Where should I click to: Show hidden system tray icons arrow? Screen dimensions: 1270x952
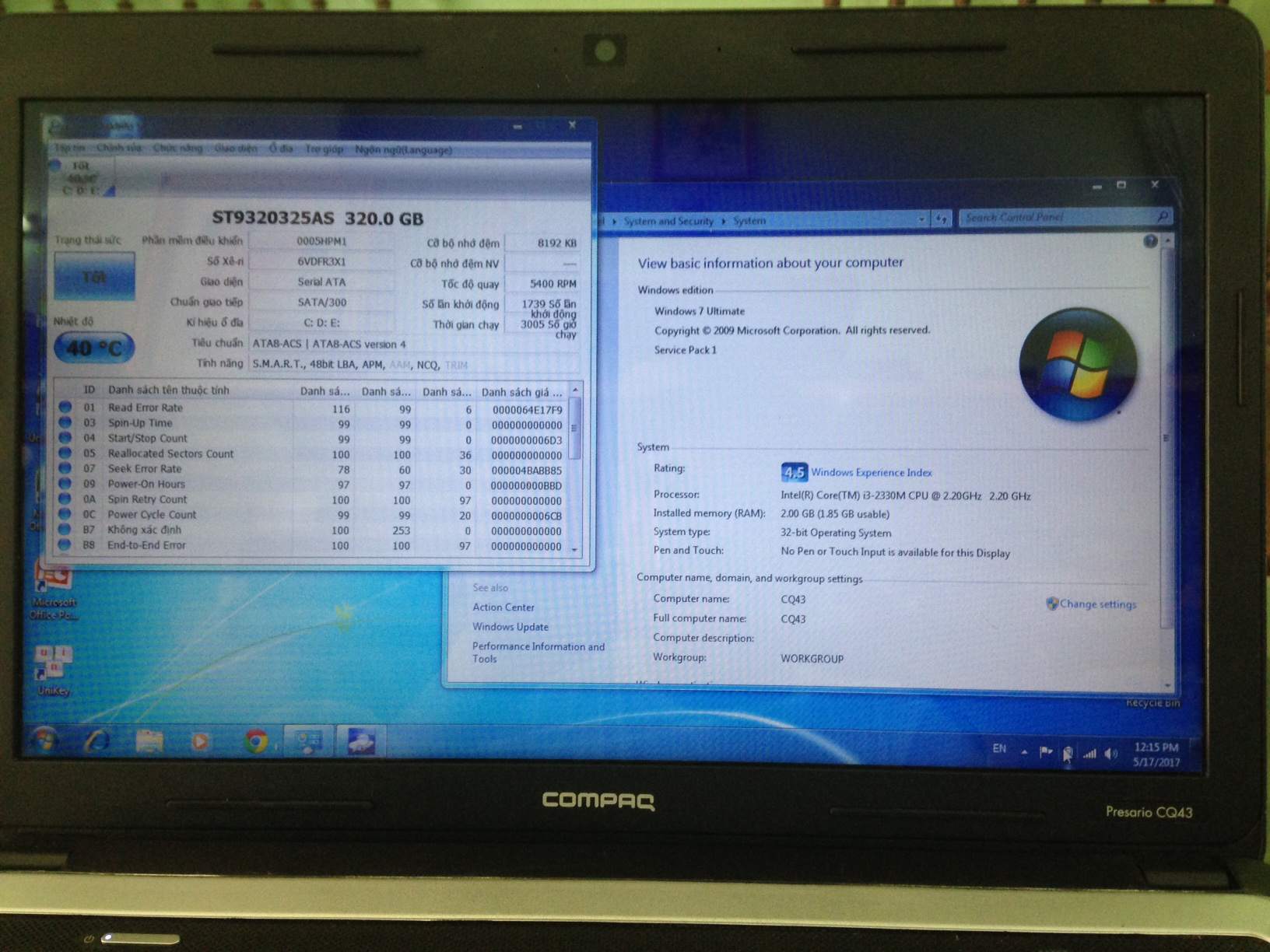tap(1024, 751)
